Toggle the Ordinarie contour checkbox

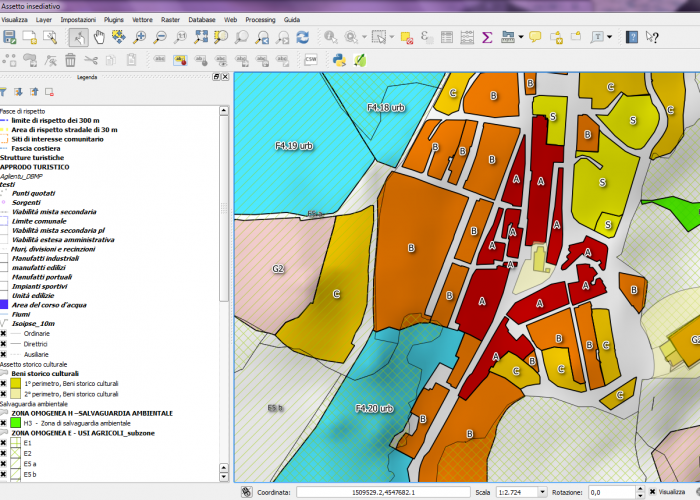tap(3, 333)
